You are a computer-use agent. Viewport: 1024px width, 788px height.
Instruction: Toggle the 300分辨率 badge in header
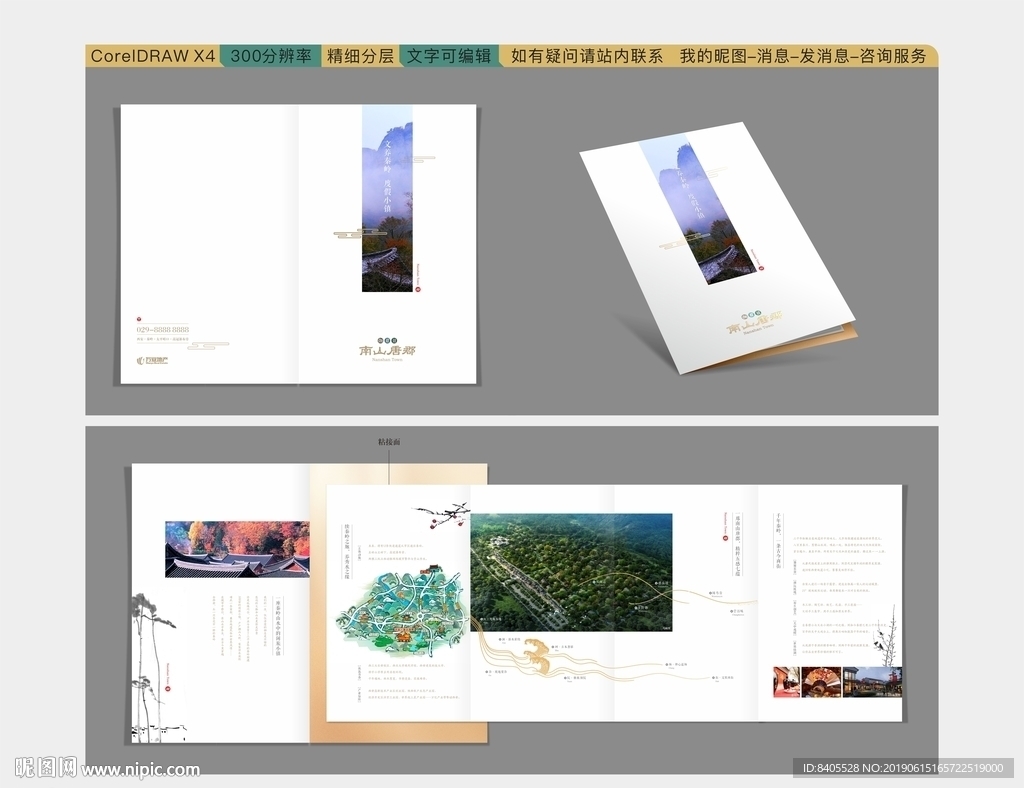click(270, 56)
